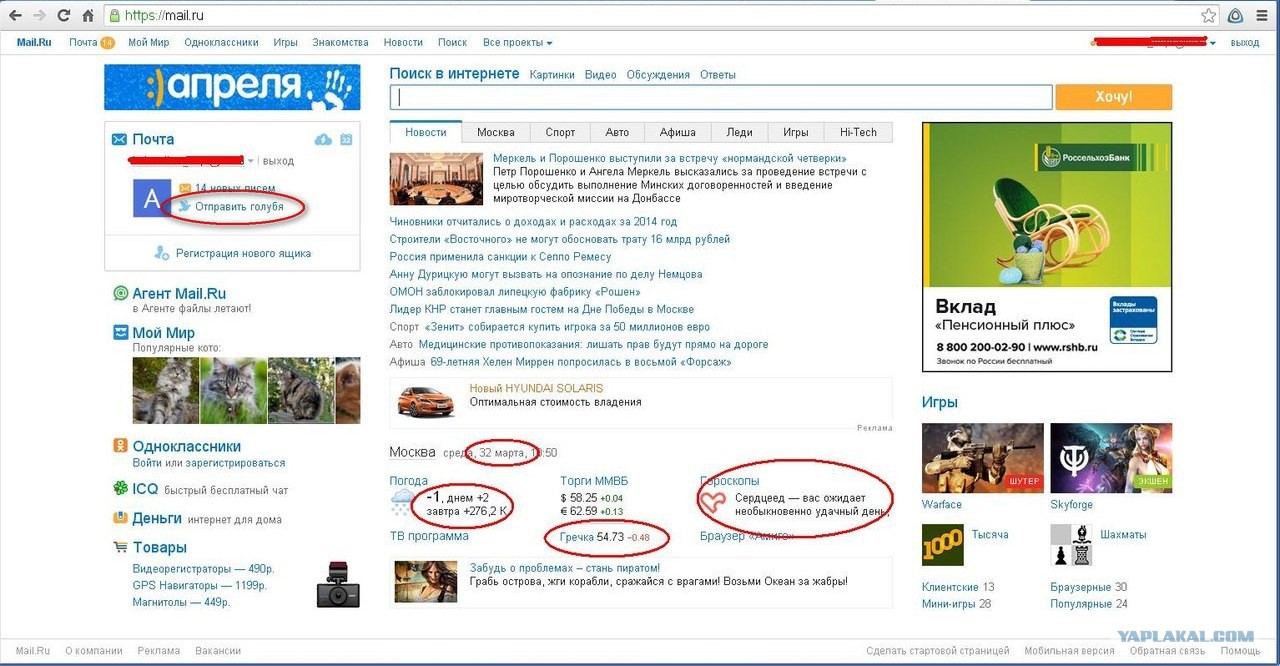Open the Chrome hamburger menu

[1263, 16]
